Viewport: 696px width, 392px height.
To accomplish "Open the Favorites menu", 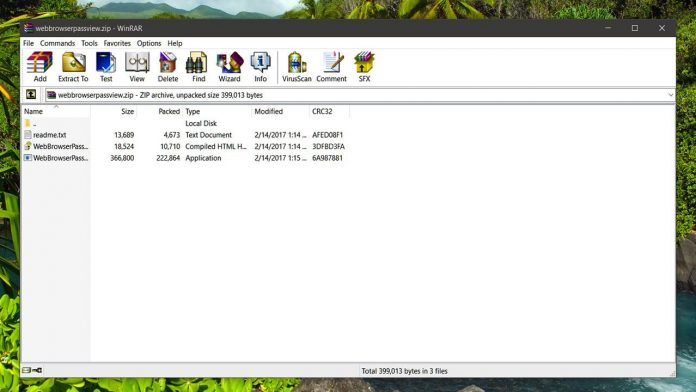I will [117, 43].
